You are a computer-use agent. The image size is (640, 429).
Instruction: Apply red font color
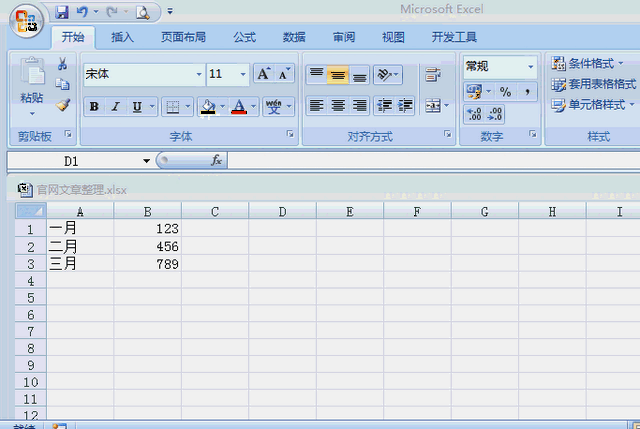239,107
